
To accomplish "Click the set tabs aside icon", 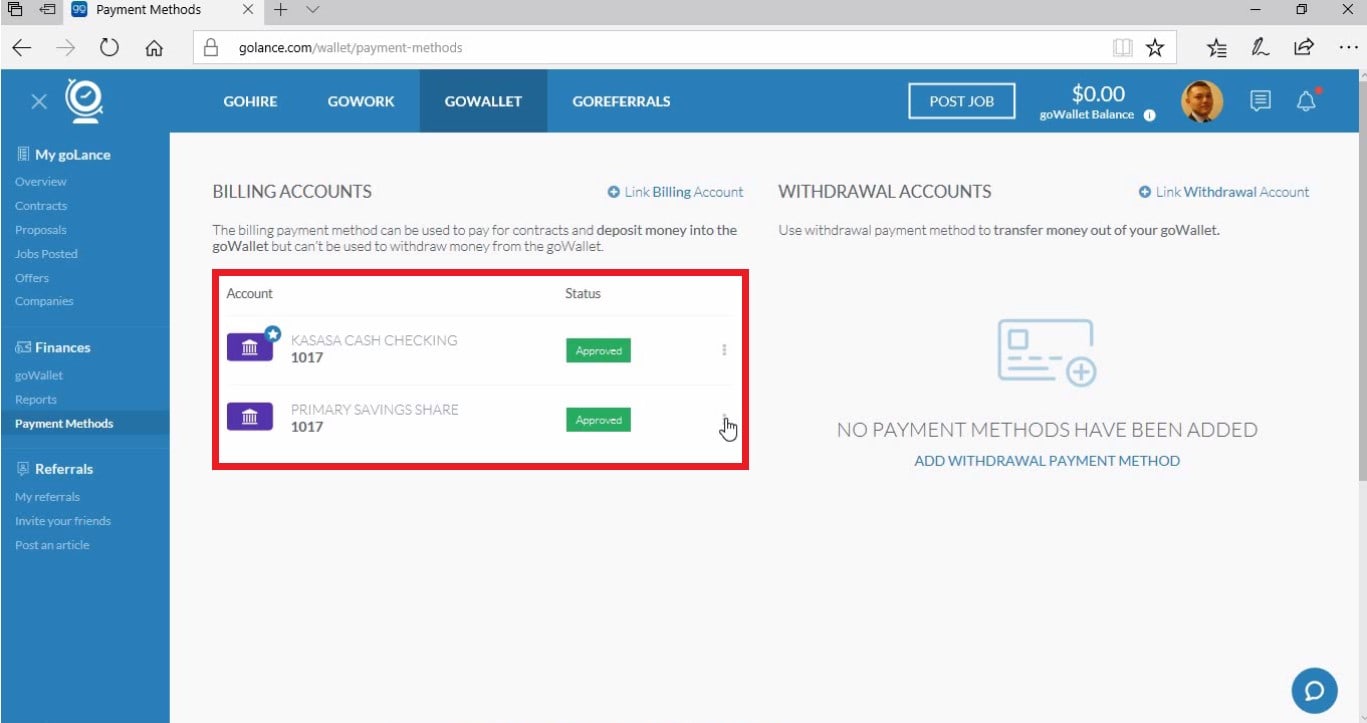I will tap(47, 10).
